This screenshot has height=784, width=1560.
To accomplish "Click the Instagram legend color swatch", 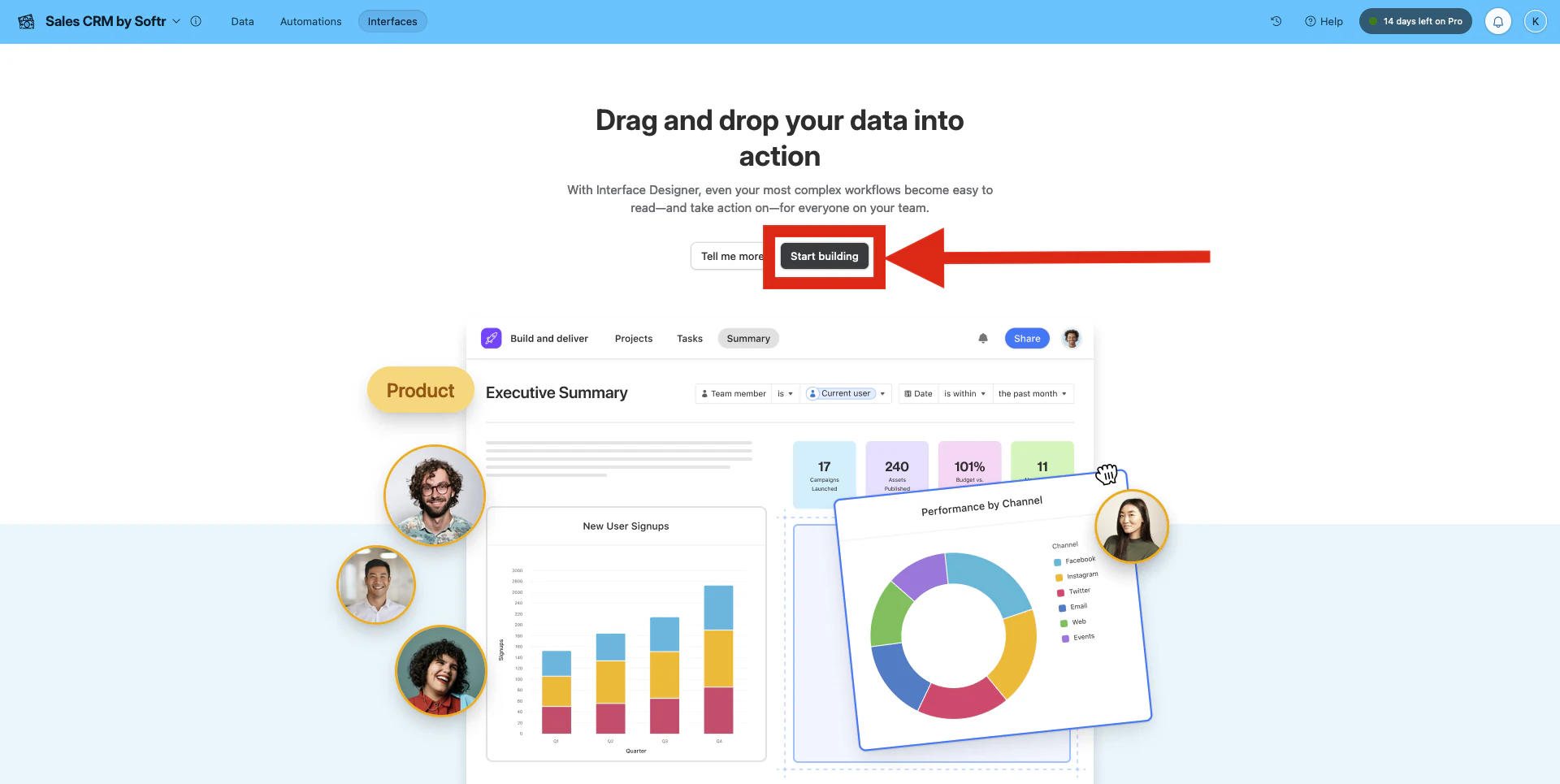I will [x=1059, y=578].
